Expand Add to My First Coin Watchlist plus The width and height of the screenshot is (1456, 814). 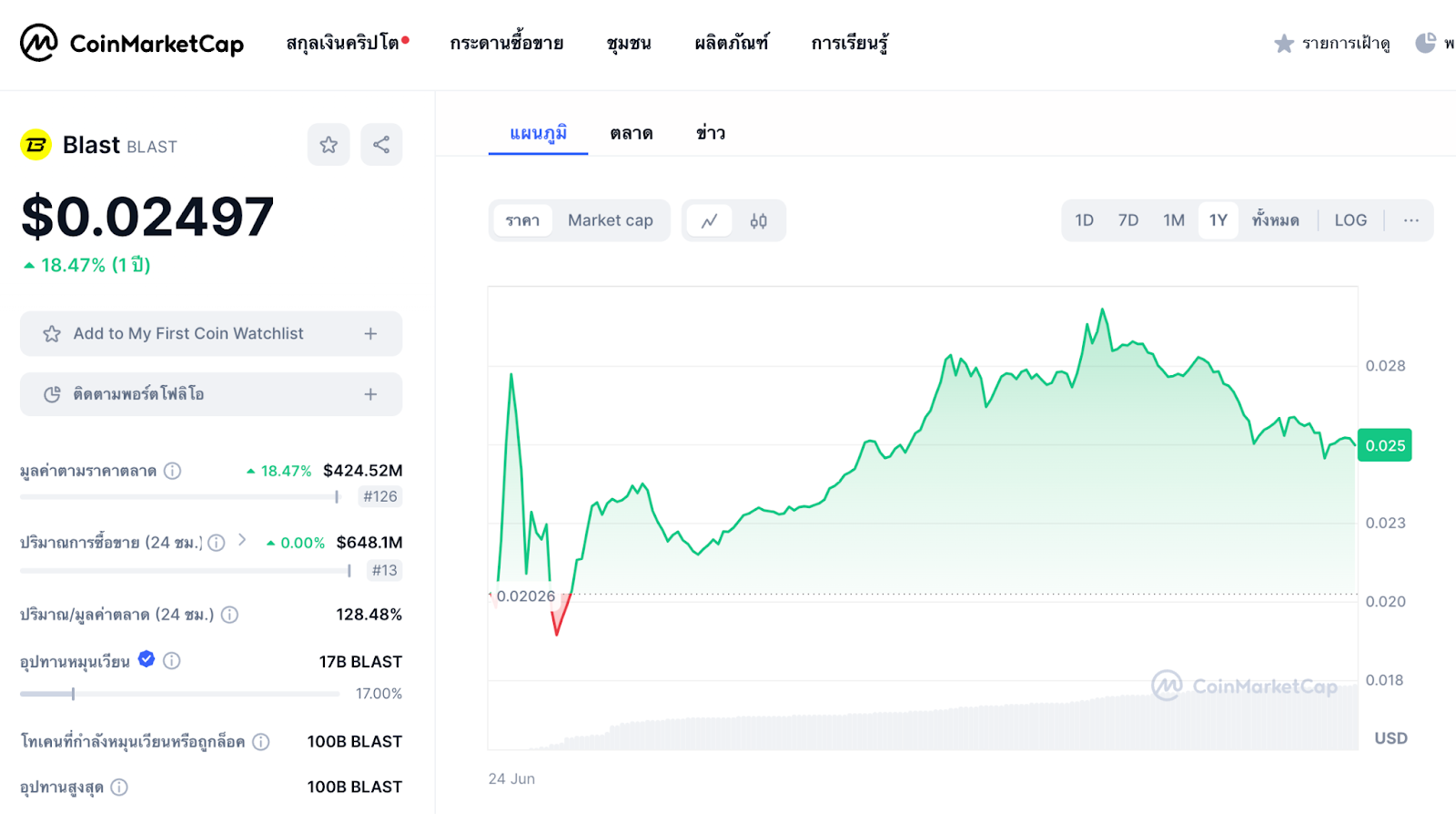click(x=370, y=334)
